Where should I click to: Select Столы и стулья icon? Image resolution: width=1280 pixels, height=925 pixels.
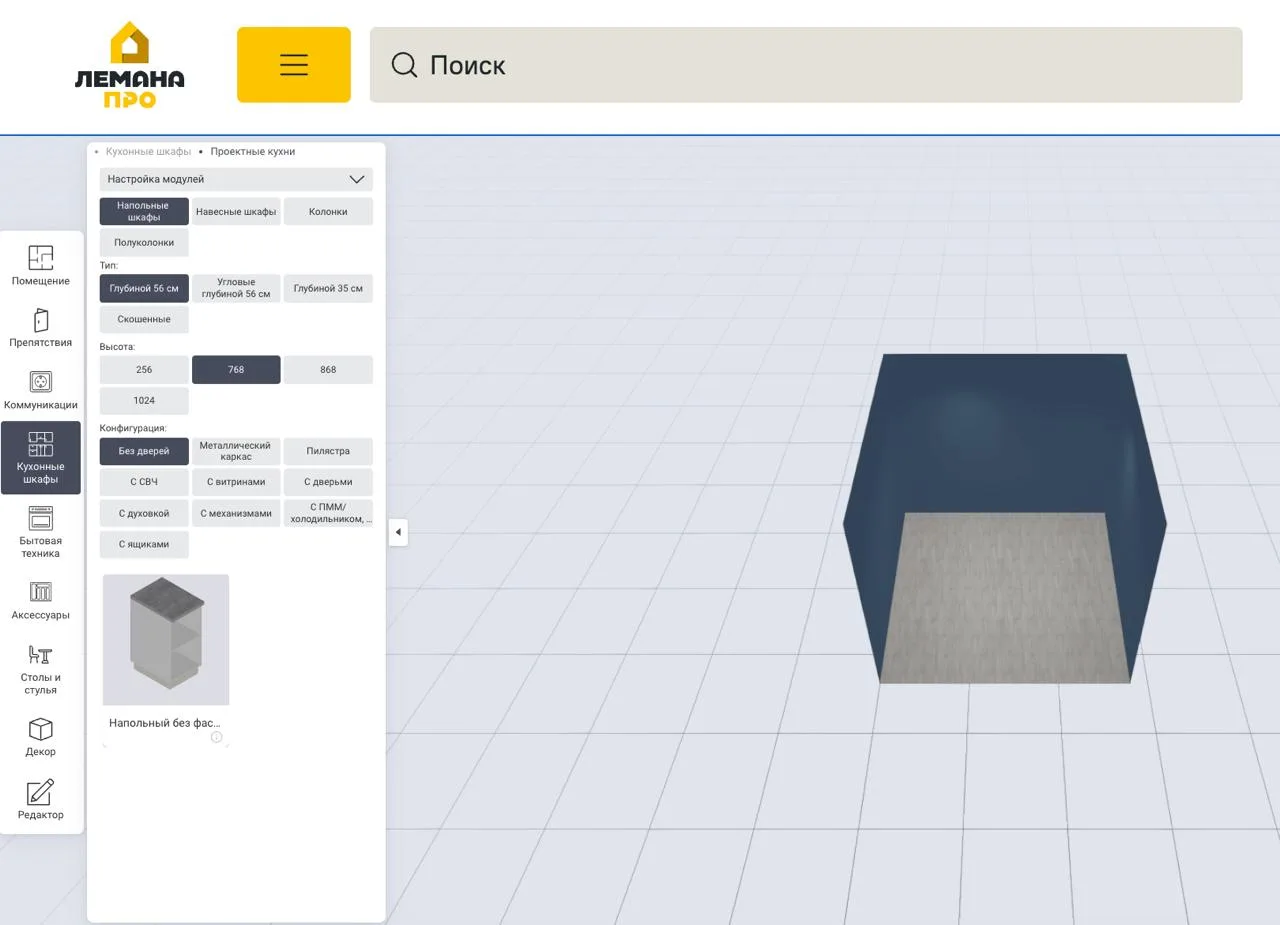click(41, 668)
